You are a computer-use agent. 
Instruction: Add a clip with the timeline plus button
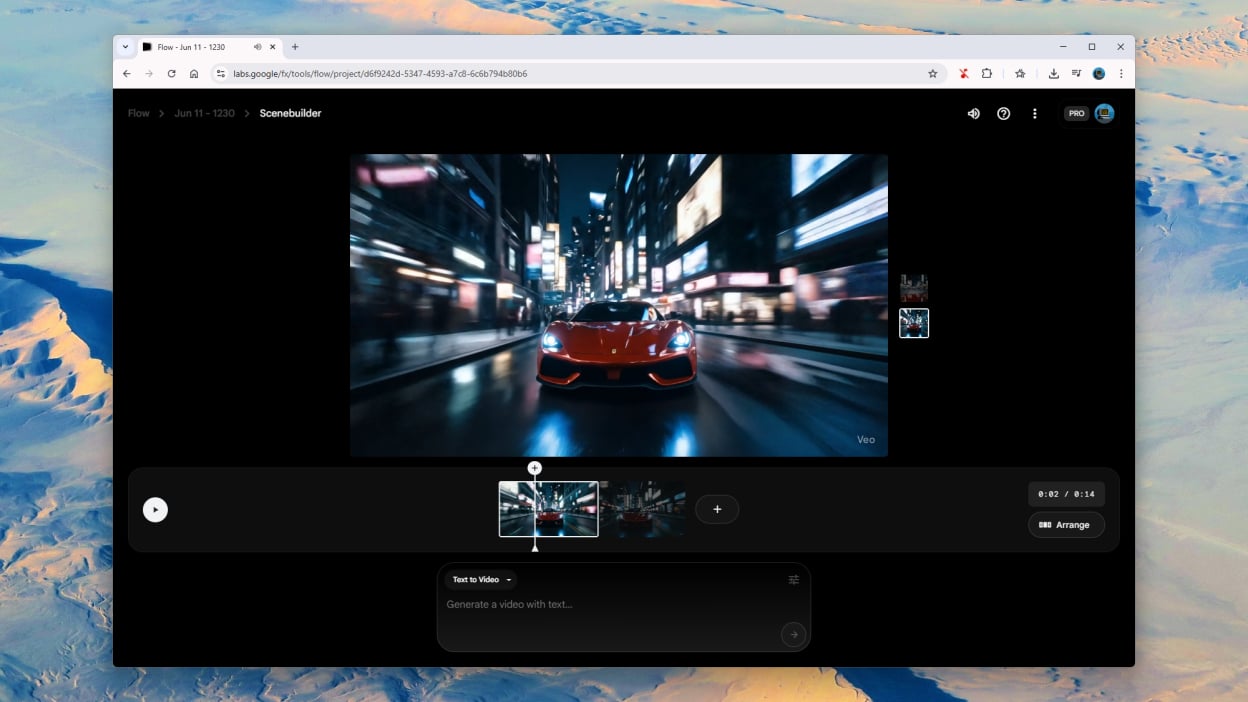pos(717,509)
